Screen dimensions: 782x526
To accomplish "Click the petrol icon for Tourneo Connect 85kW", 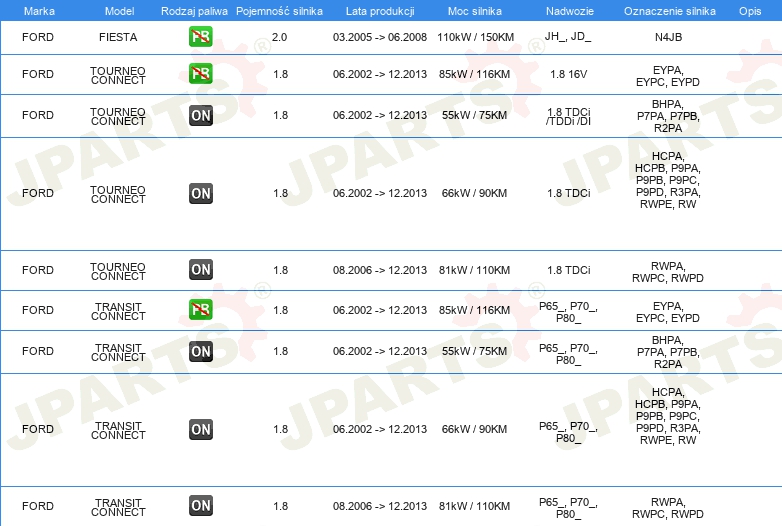I will [200, 74].
